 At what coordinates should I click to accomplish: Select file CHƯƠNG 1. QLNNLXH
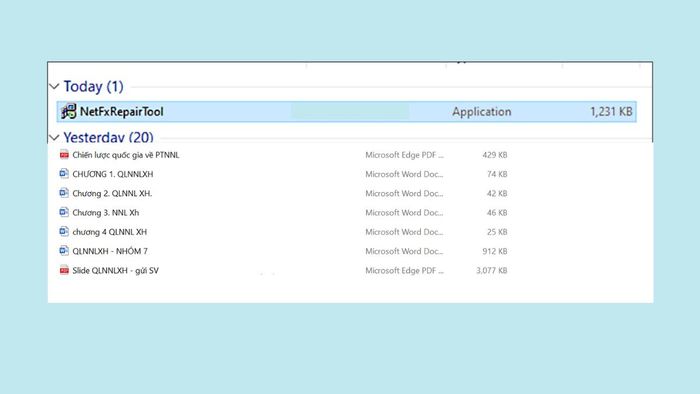[112, 174]
